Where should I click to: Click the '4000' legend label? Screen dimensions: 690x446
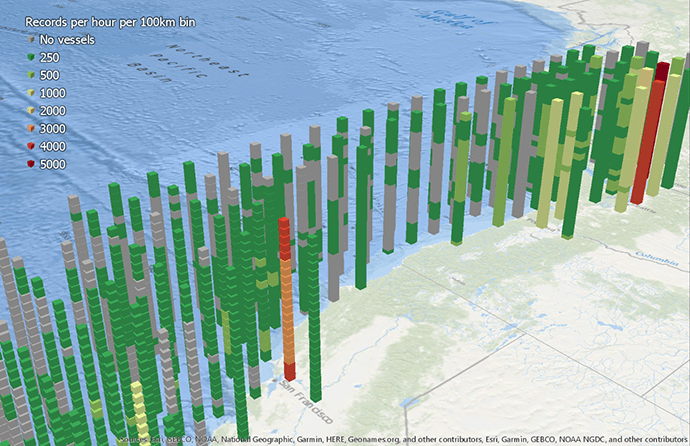(52, 146)
